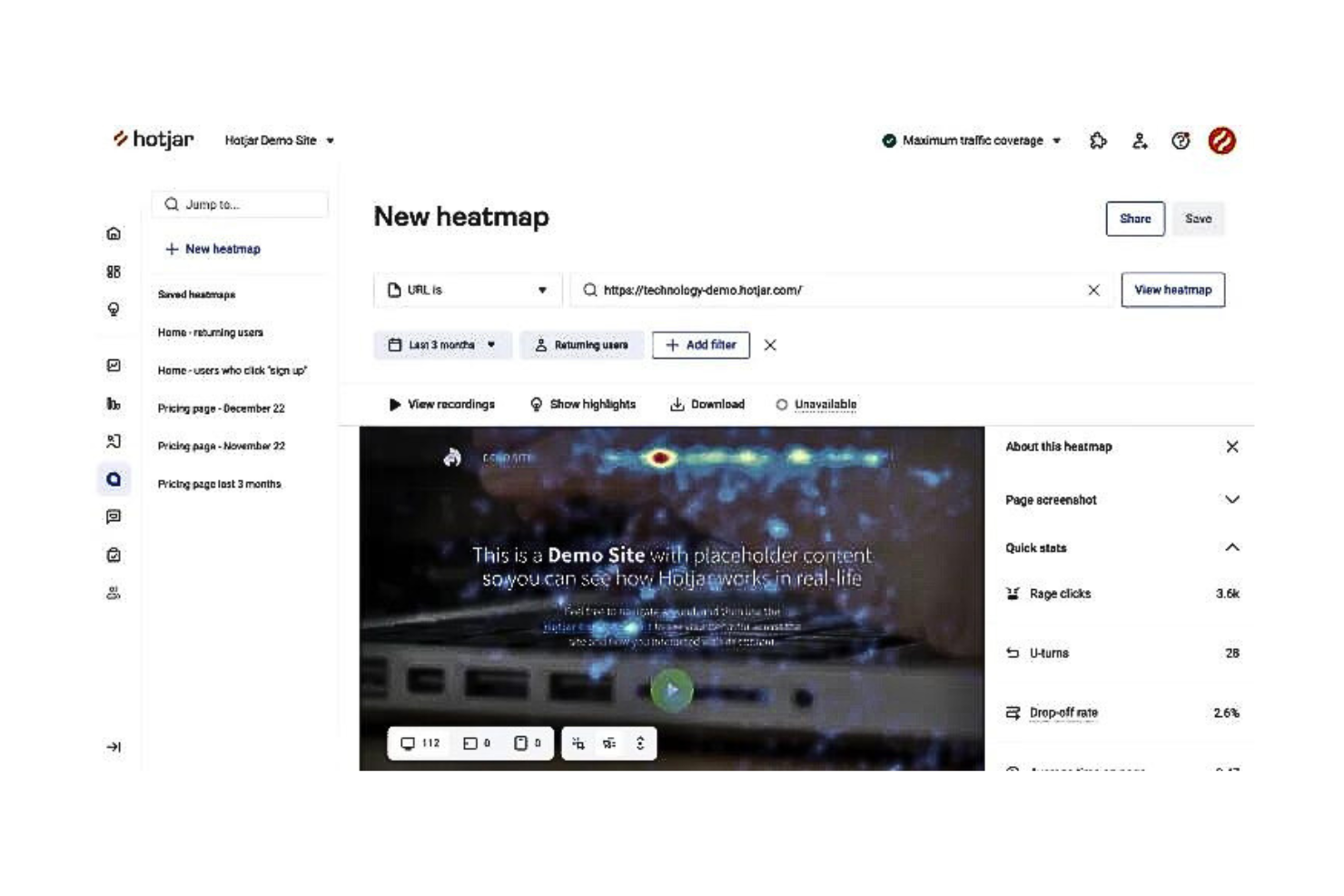Open the highlights lightbulb icon in sidebar
Screen dimensions: 1344x896
(x=114, y=310)
